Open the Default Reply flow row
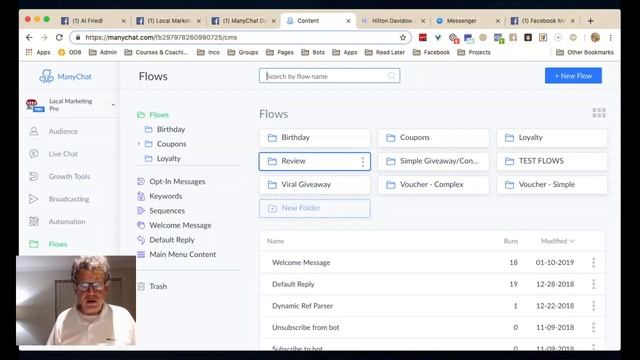 [x=431, y=284]
